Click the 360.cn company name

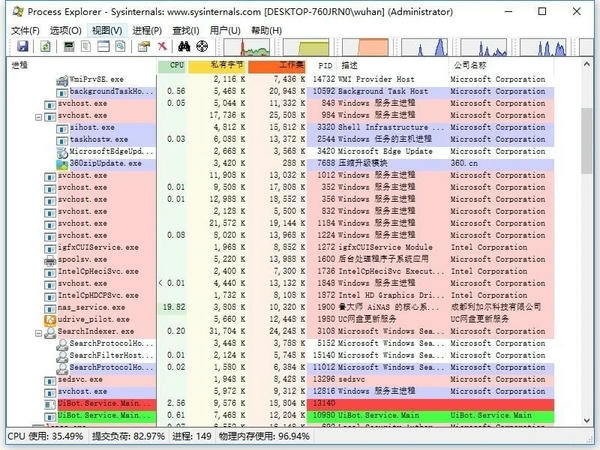point(464,164)
